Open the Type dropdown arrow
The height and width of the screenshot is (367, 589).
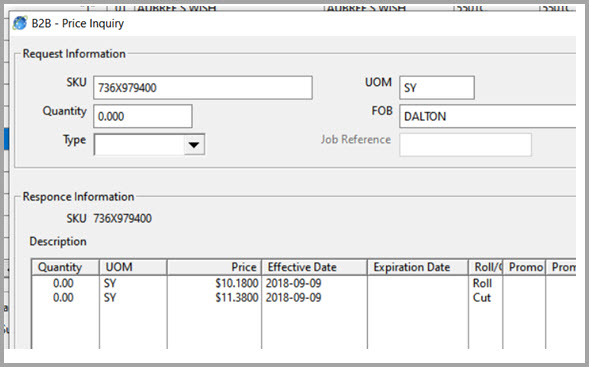click(x=194, y=145)
